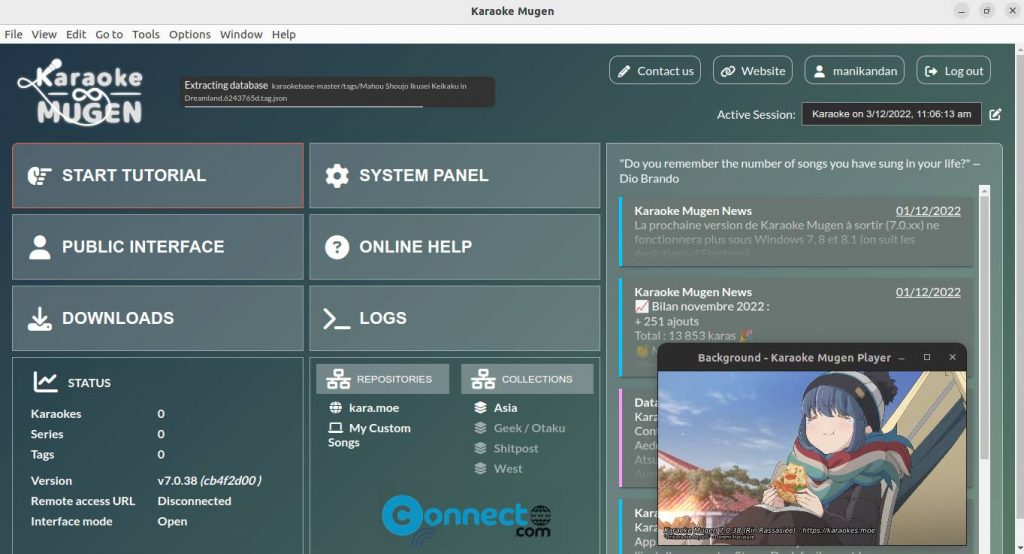Open the Logs terminal tile

454,318
